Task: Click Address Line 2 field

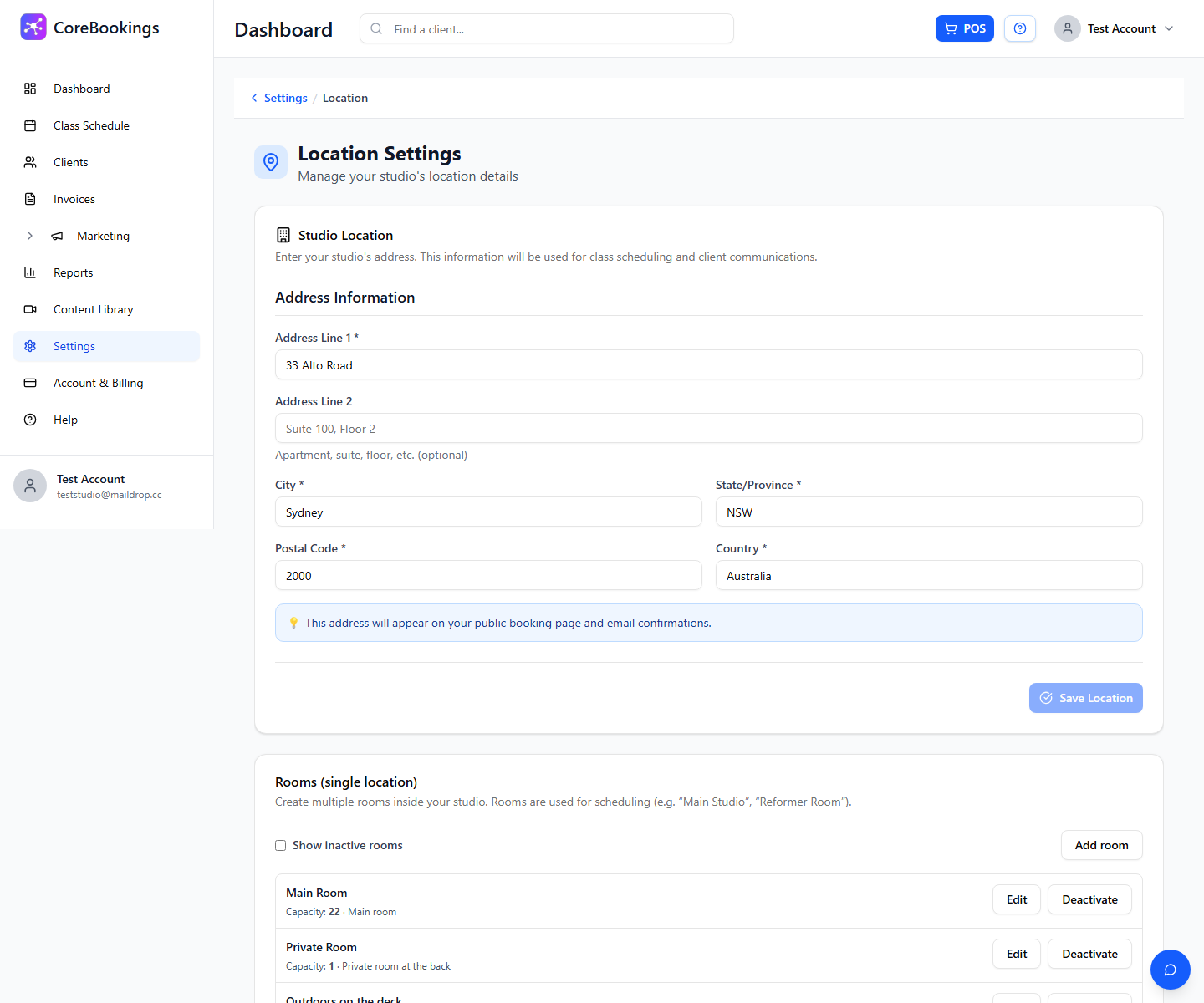Action: [x=709, y=428]
